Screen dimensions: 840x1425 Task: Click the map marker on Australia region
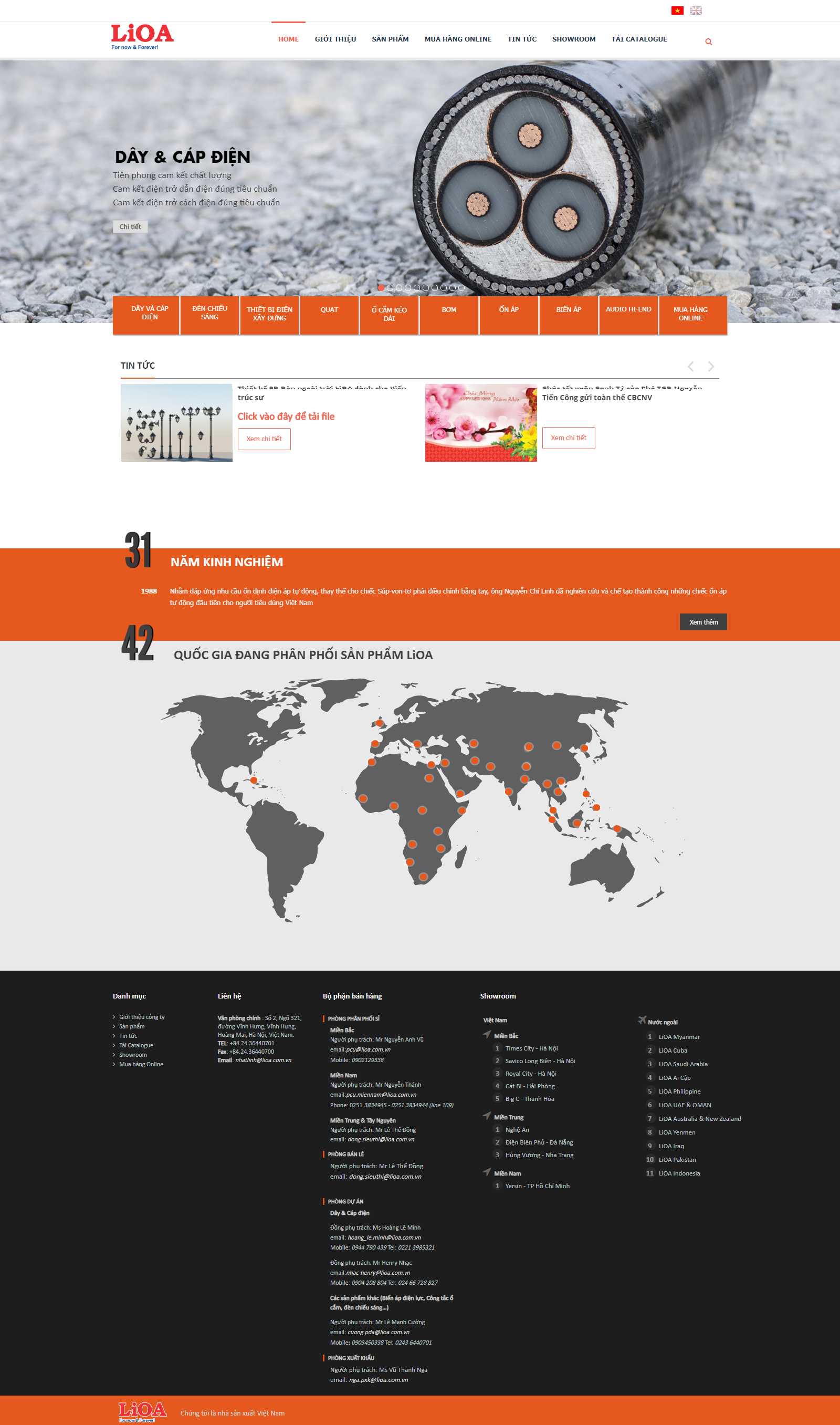[x=617, y=829]
